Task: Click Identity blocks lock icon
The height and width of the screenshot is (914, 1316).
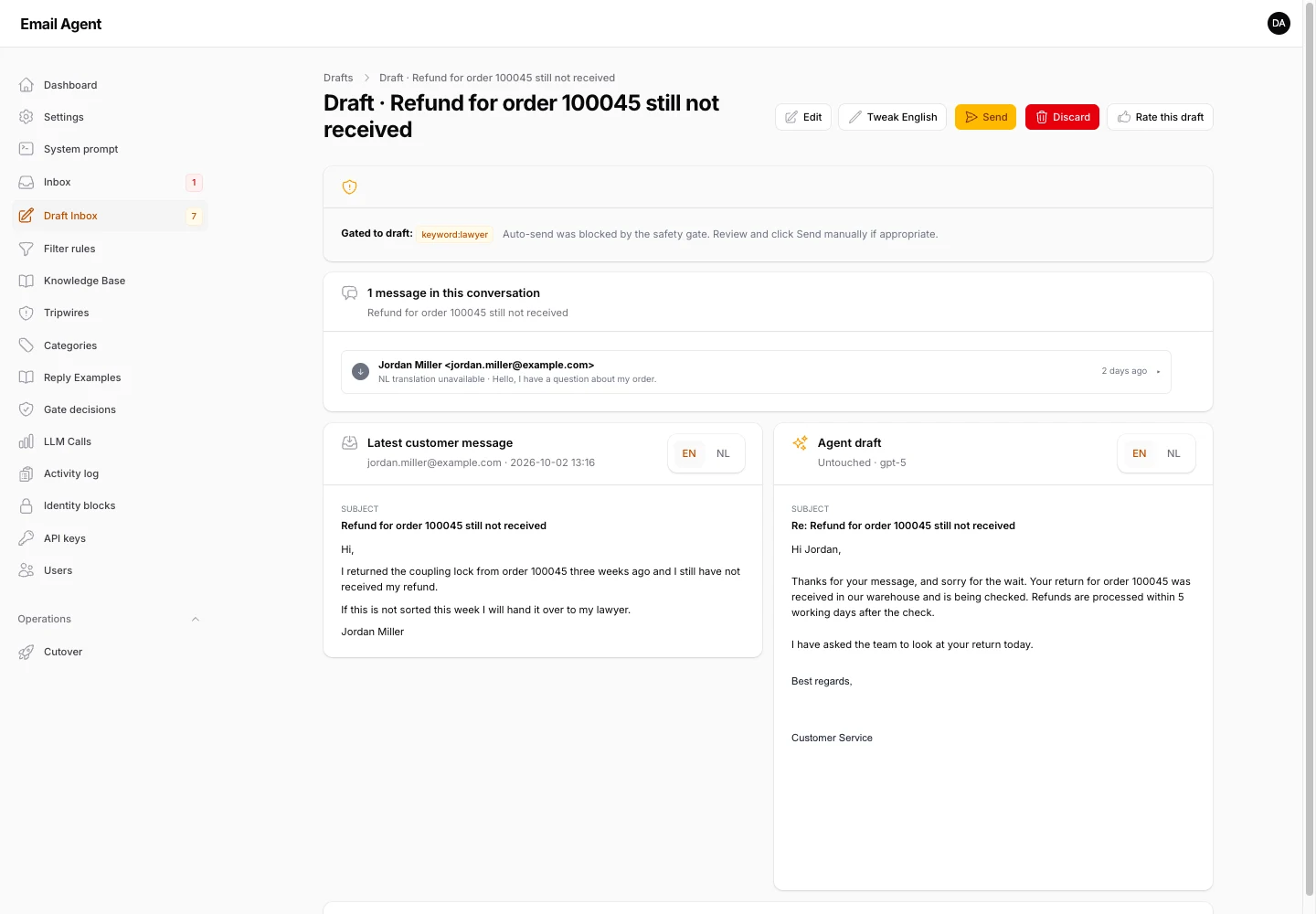Action: click(27, 505)
